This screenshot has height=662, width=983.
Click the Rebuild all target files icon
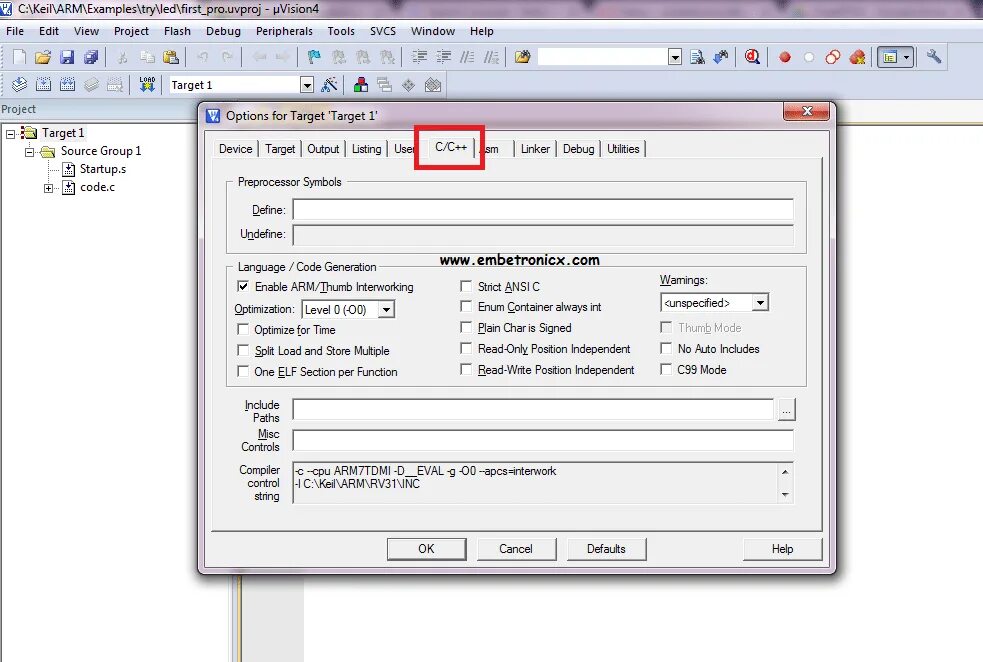point(67,85)
